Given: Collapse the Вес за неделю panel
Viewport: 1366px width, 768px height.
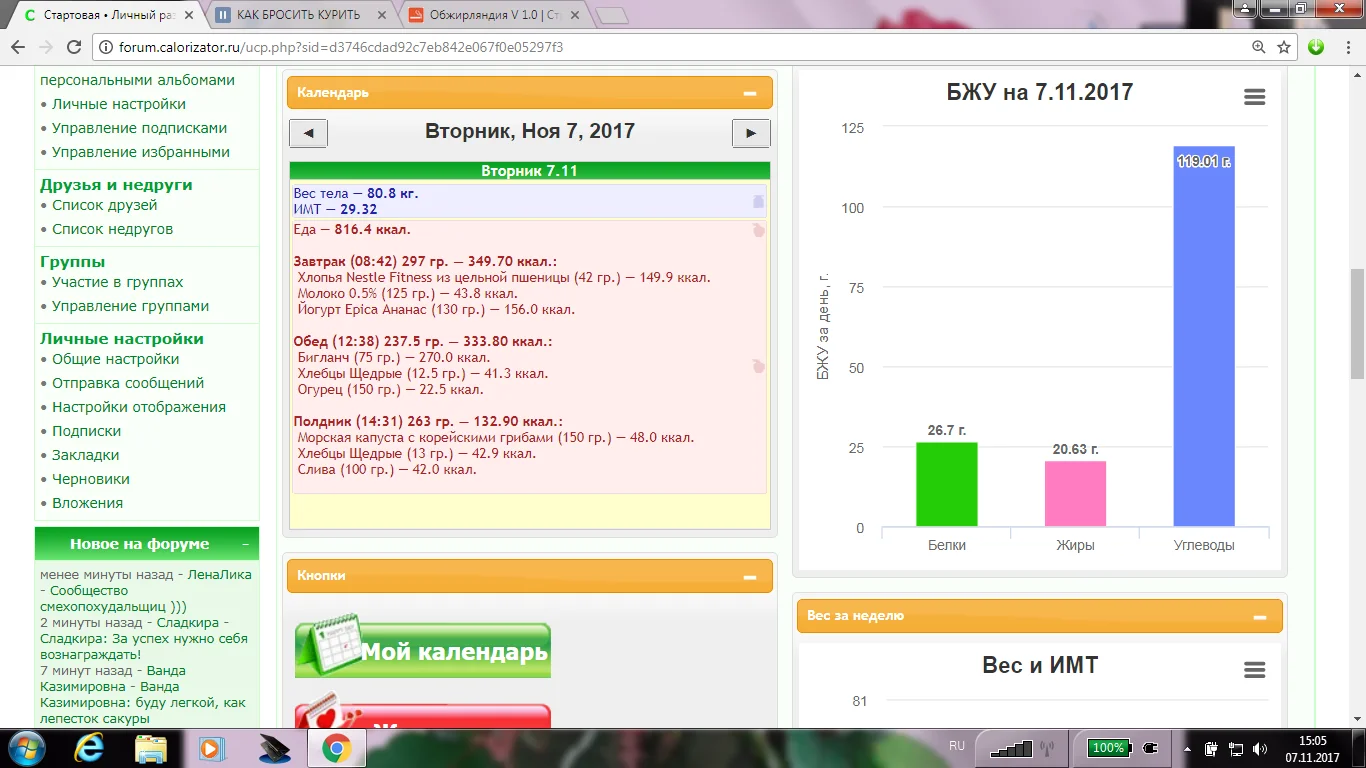Looking at the screenshot, I should (1259, 617).
